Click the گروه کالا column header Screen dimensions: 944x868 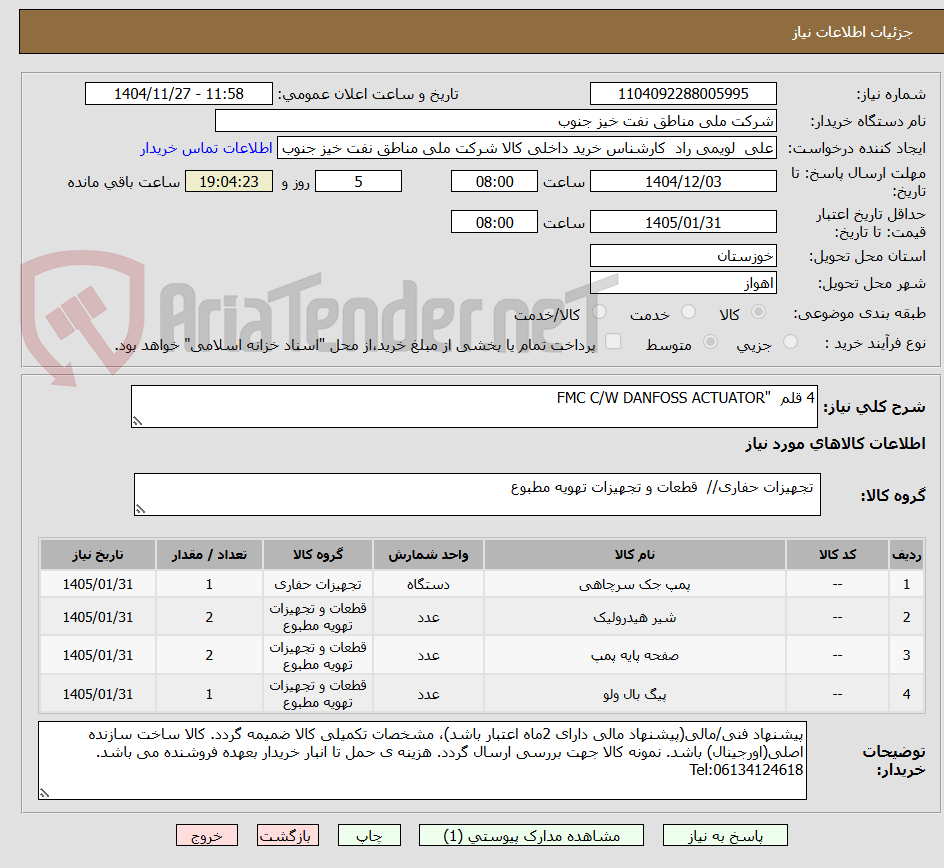click(318, 554)
